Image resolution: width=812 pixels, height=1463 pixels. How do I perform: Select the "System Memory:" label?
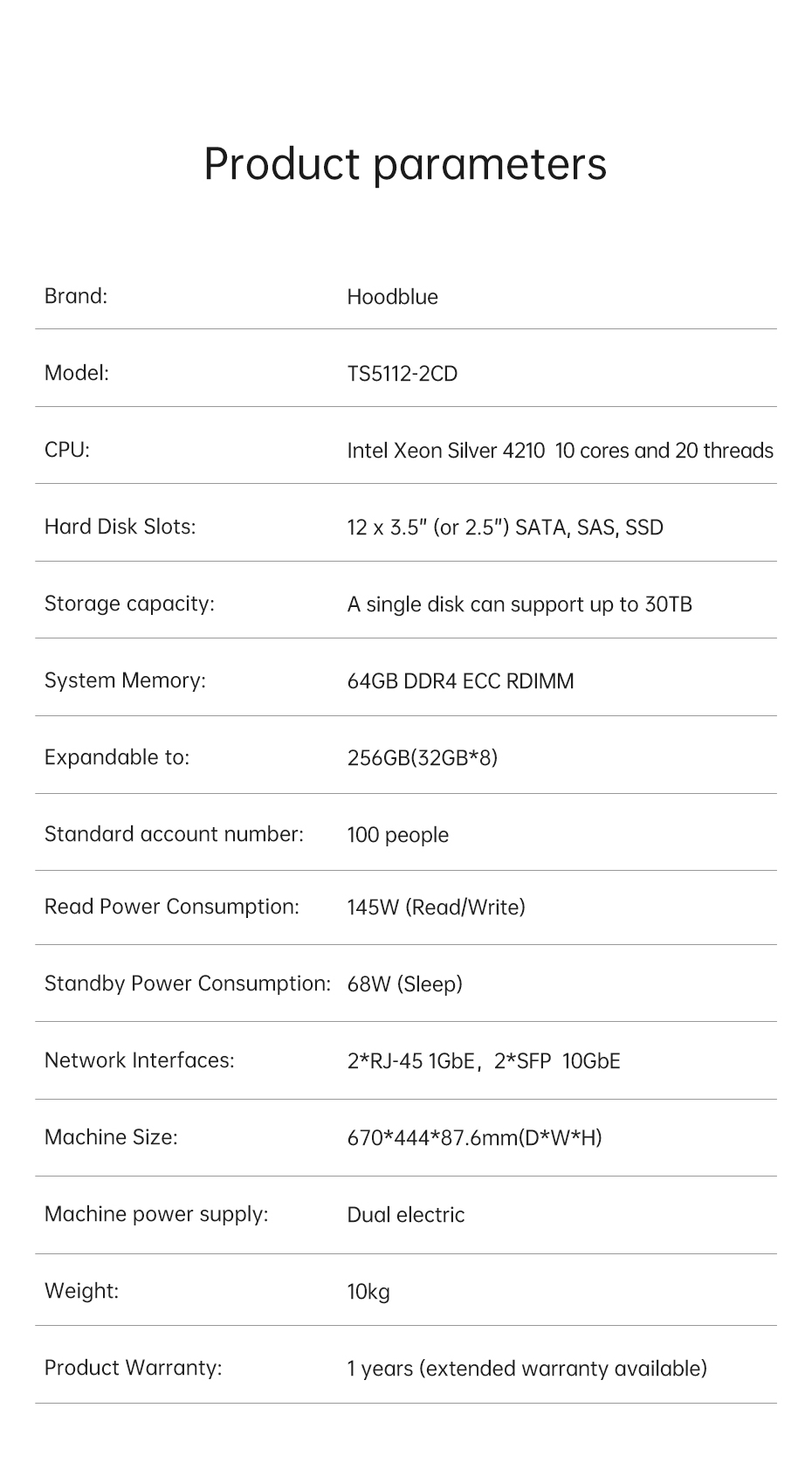pos(125,680)
